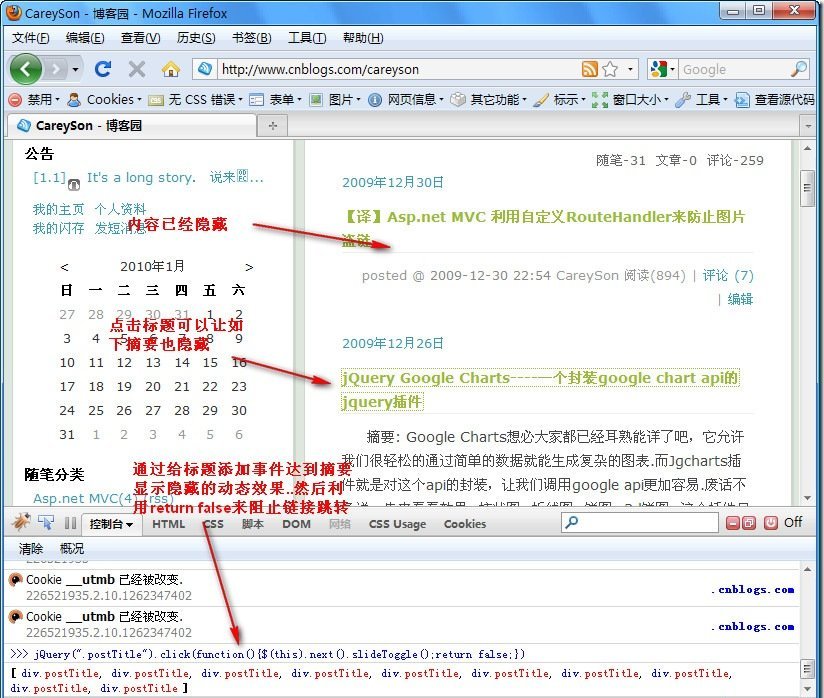
Task: Open the 编辑(E) menu
Action: pyautogui.click(x=85, y=38)
